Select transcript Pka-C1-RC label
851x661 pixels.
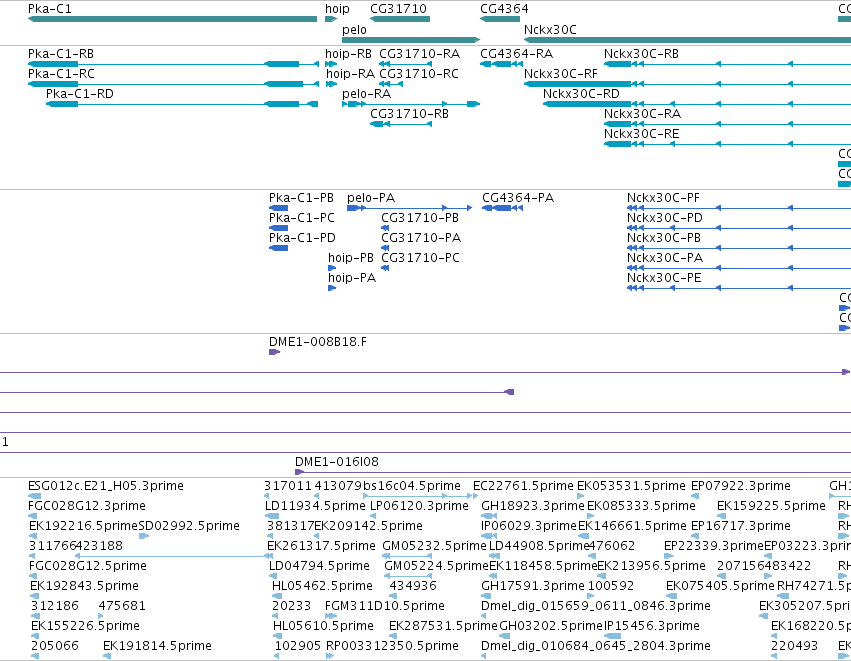click(x=61, y=74)
